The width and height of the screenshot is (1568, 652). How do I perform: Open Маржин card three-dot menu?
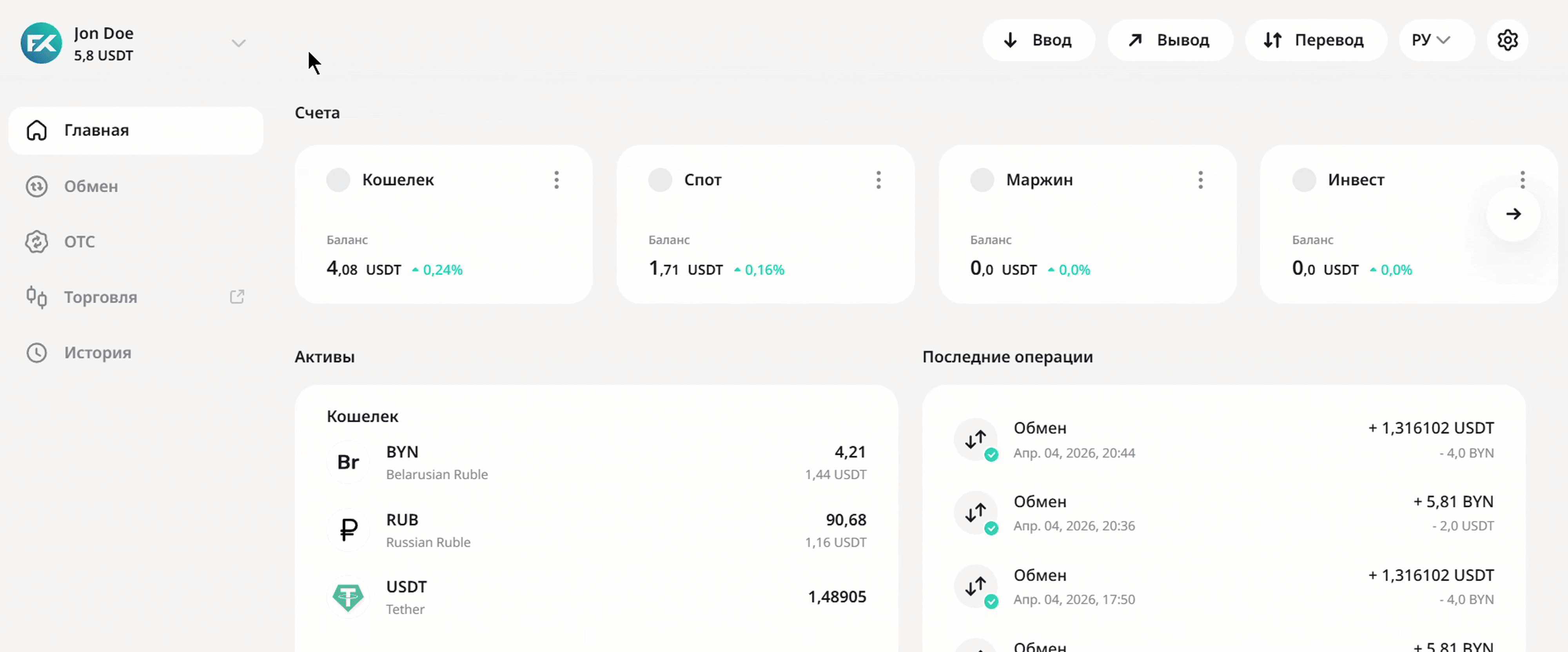click(1200, 180)
